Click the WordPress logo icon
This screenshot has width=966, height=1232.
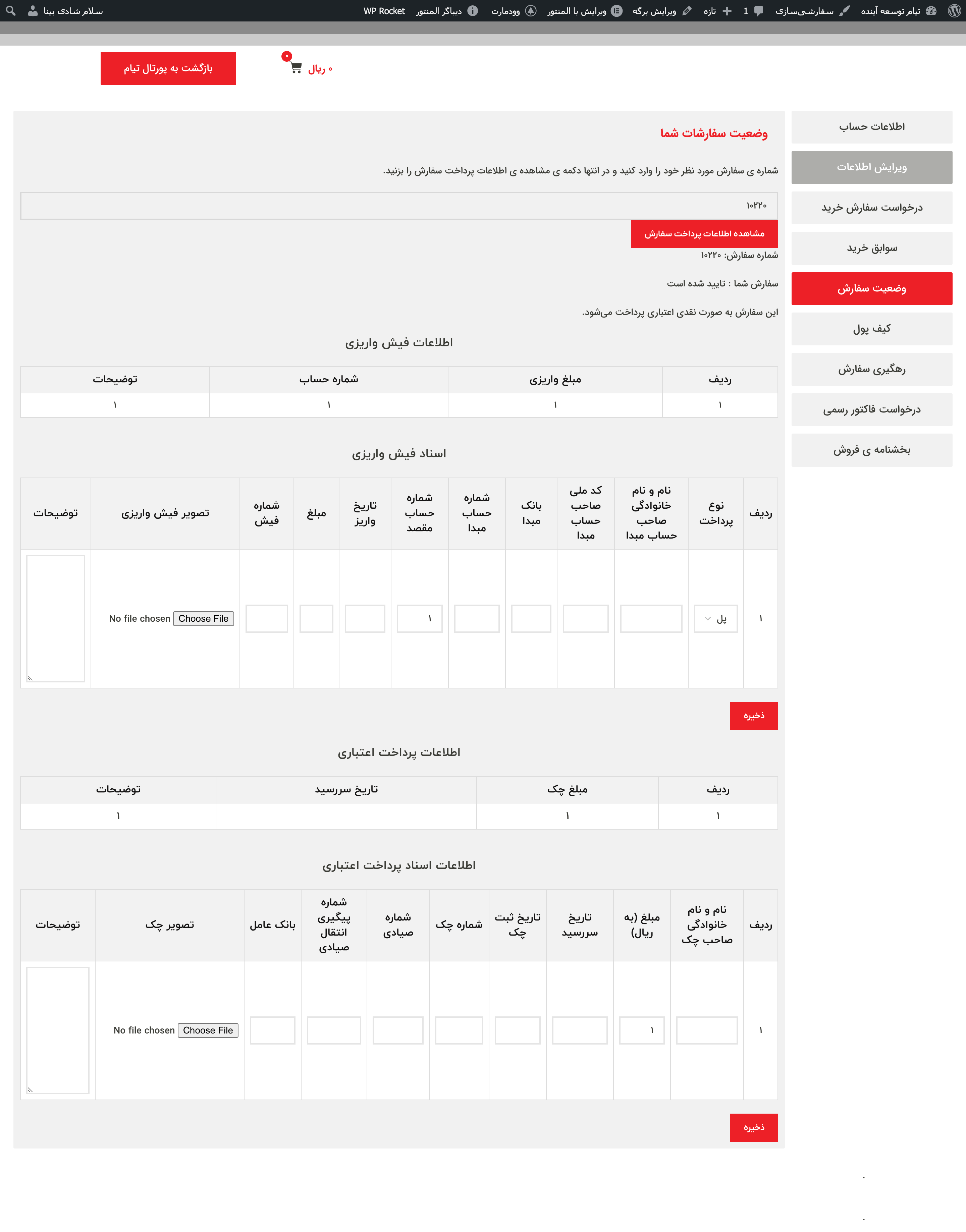click(x=955, y=11)
